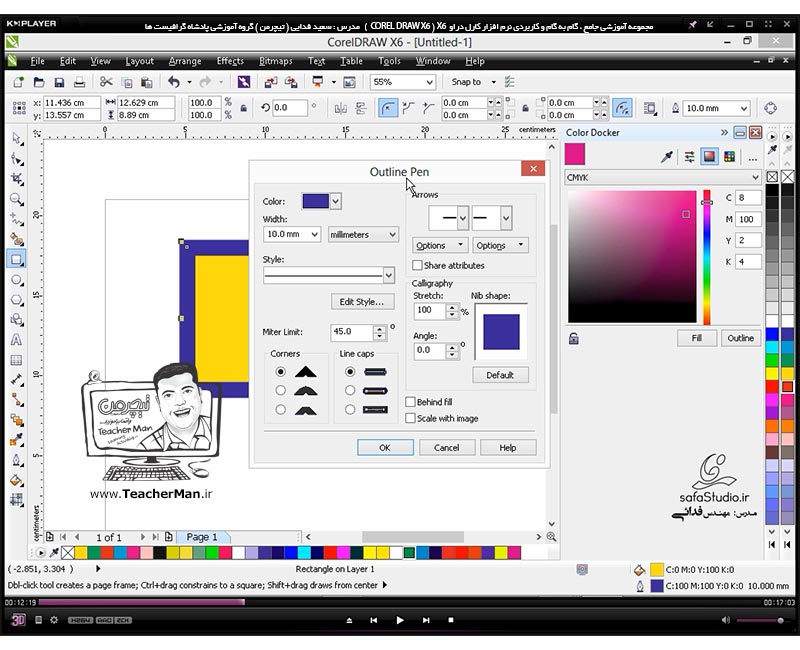Image resolution: width=800 pixels, height=650 pixels.
Task: Enable the Behind fill checkbox
Action: [x=410, y=402]
